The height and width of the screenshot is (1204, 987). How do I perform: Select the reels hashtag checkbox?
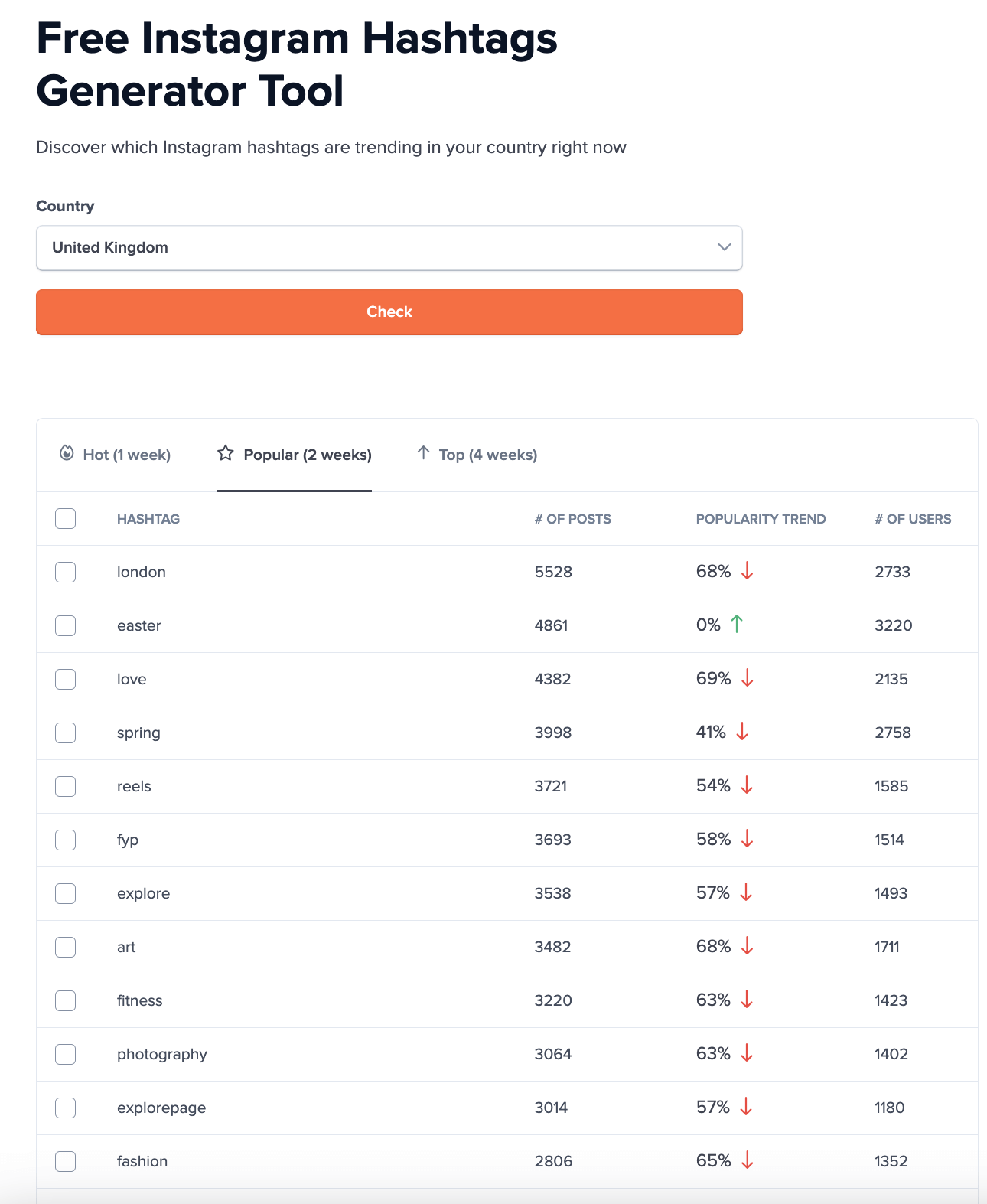click(x=66, y=786)
